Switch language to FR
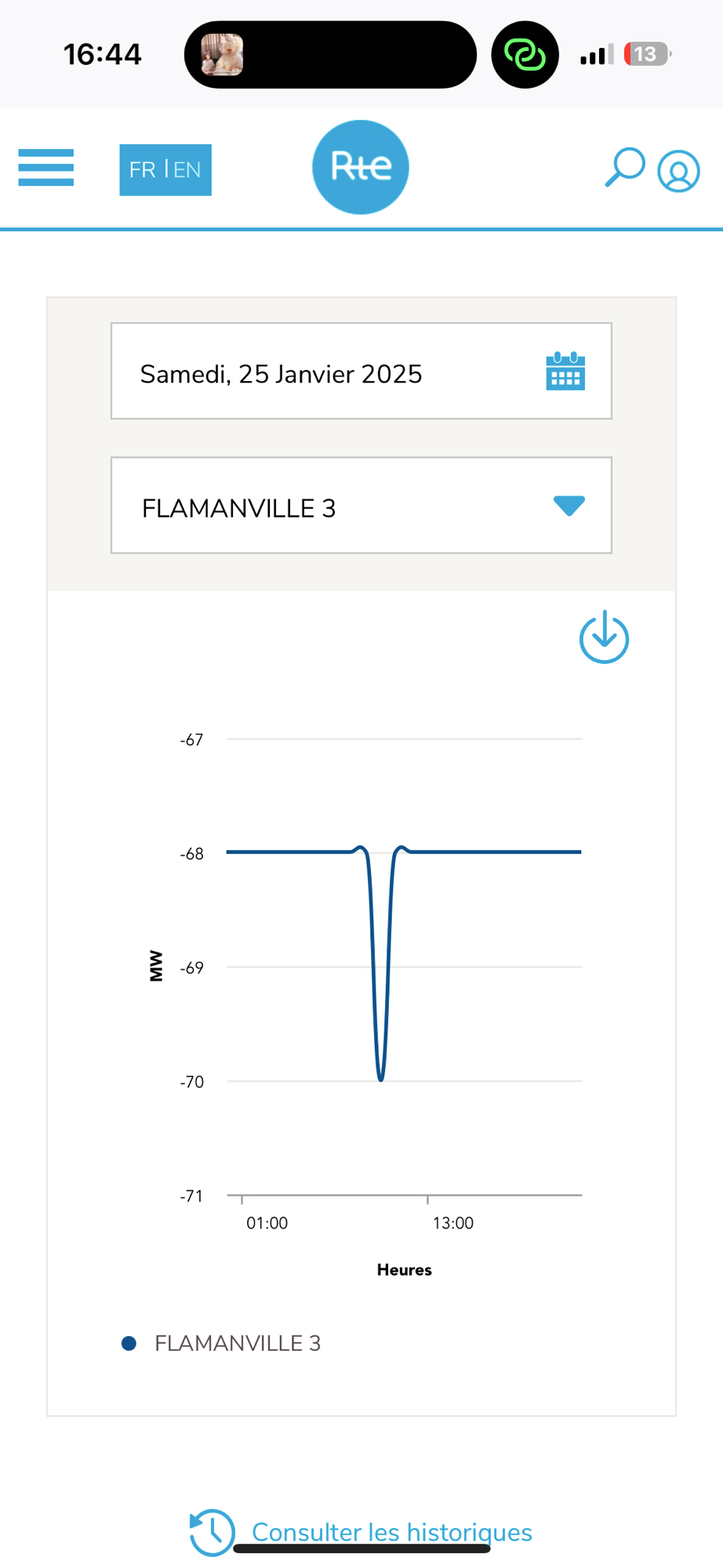Screen dimensions: 723x1568 click(143, 169)
